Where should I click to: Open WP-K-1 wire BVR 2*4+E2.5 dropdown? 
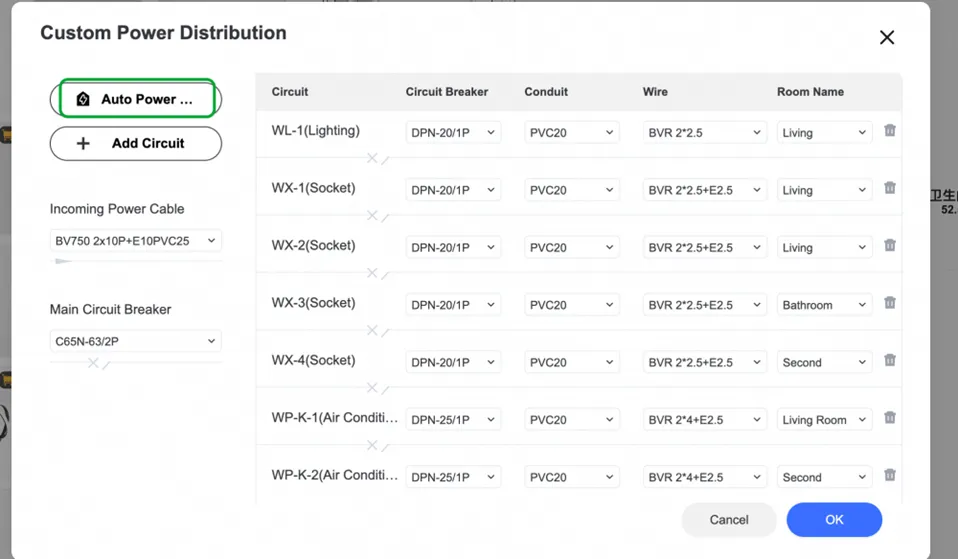[x=704, y=420]
